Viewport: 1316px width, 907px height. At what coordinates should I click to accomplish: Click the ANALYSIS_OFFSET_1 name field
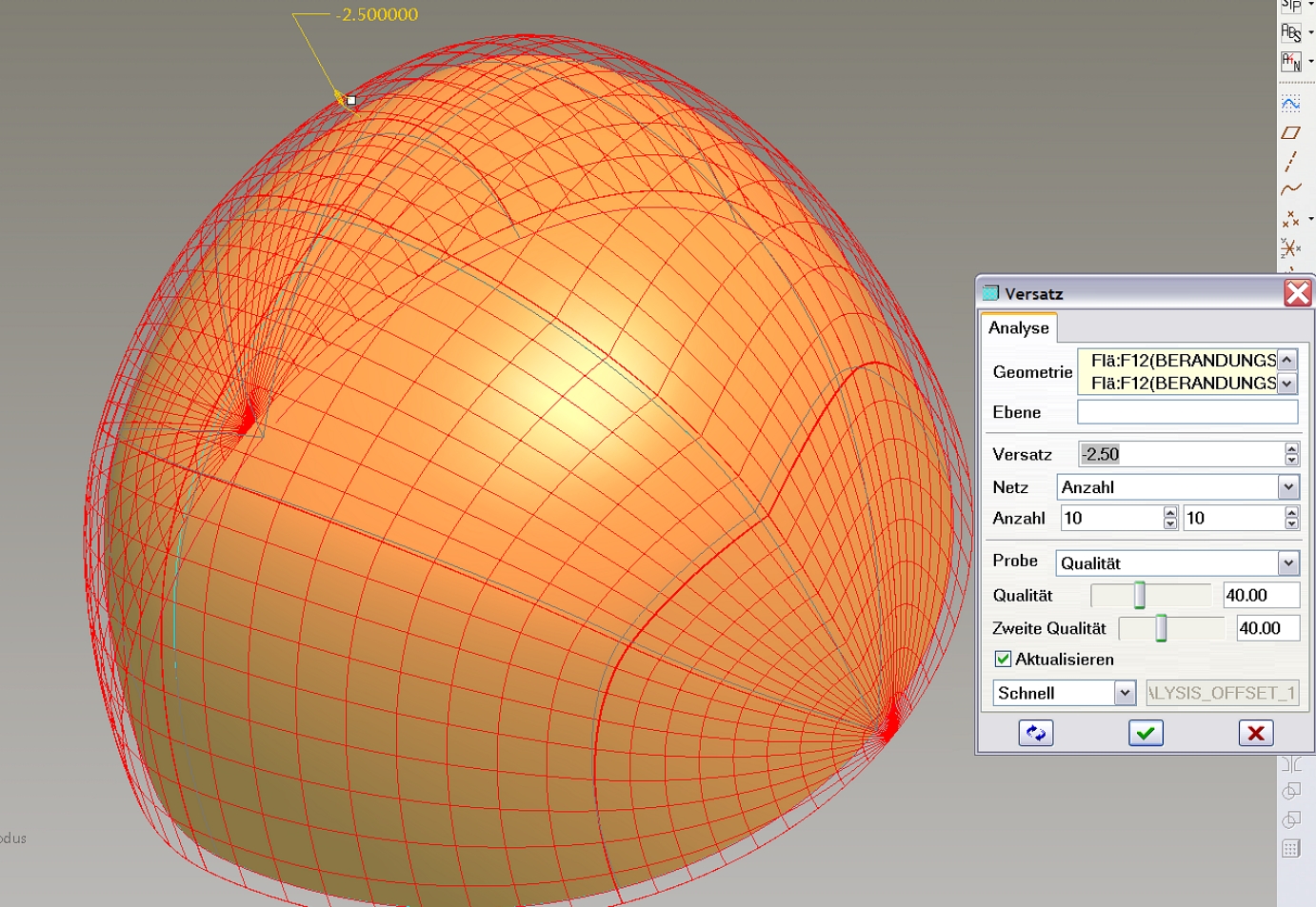pyautogui.click(x=1223, y=693)
